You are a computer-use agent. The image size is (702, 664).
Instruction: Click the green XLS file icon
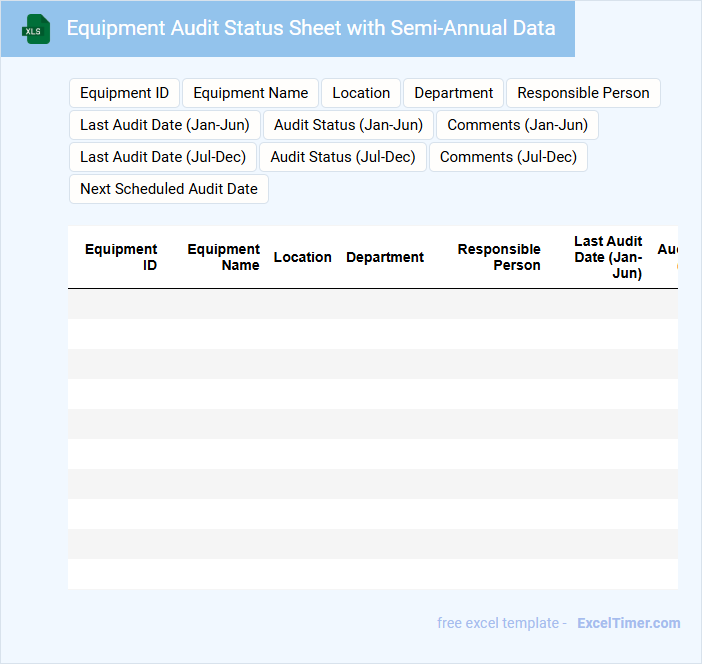click(36, 29)
